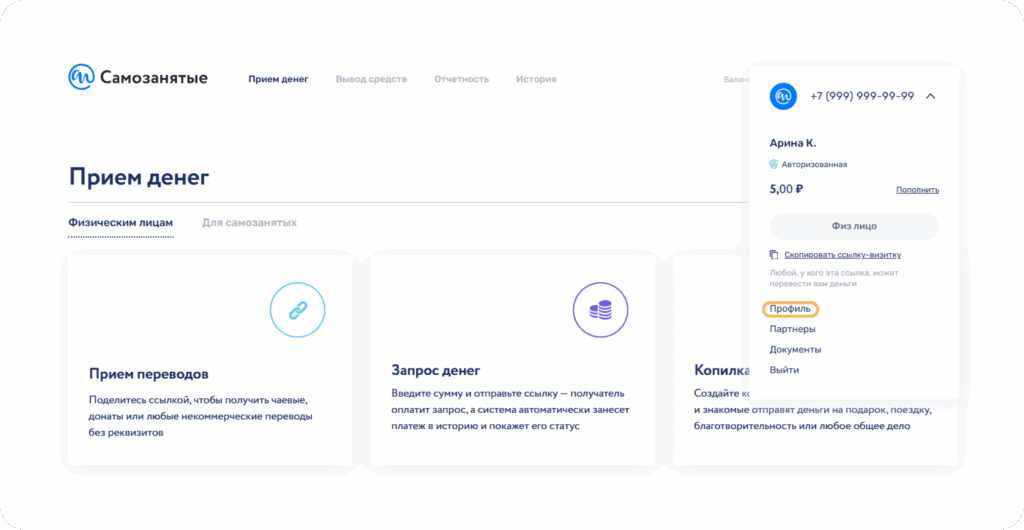Collapse the account menu with the chevron arrow
1024x530 pixels.
point(930,96)
